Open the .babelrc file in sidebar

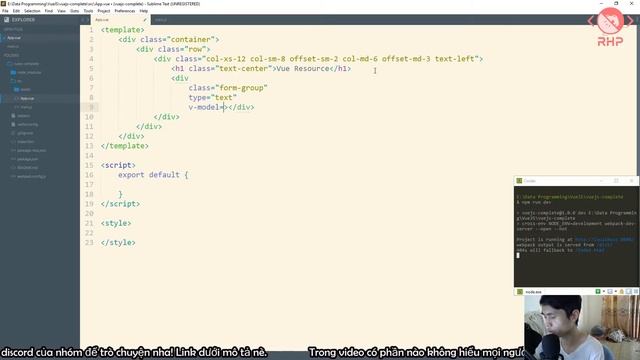coord(23,116)
